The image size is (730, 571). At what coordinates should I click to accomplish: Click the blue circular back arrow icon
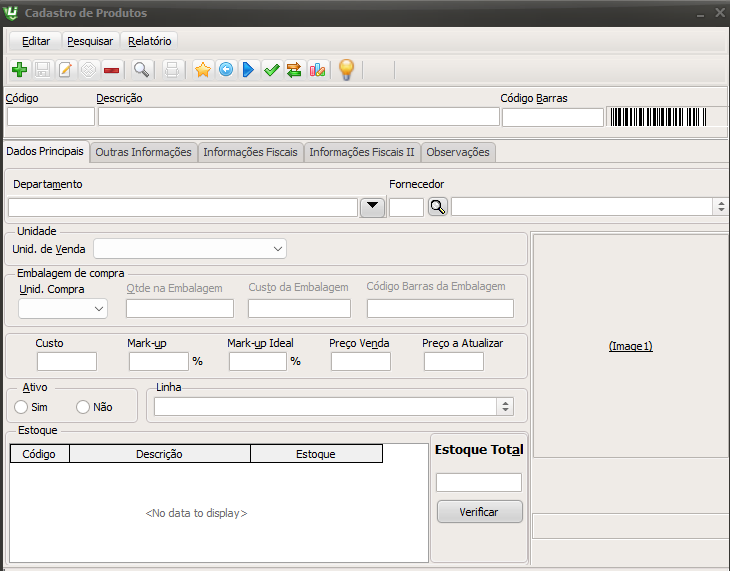point(226,70)
